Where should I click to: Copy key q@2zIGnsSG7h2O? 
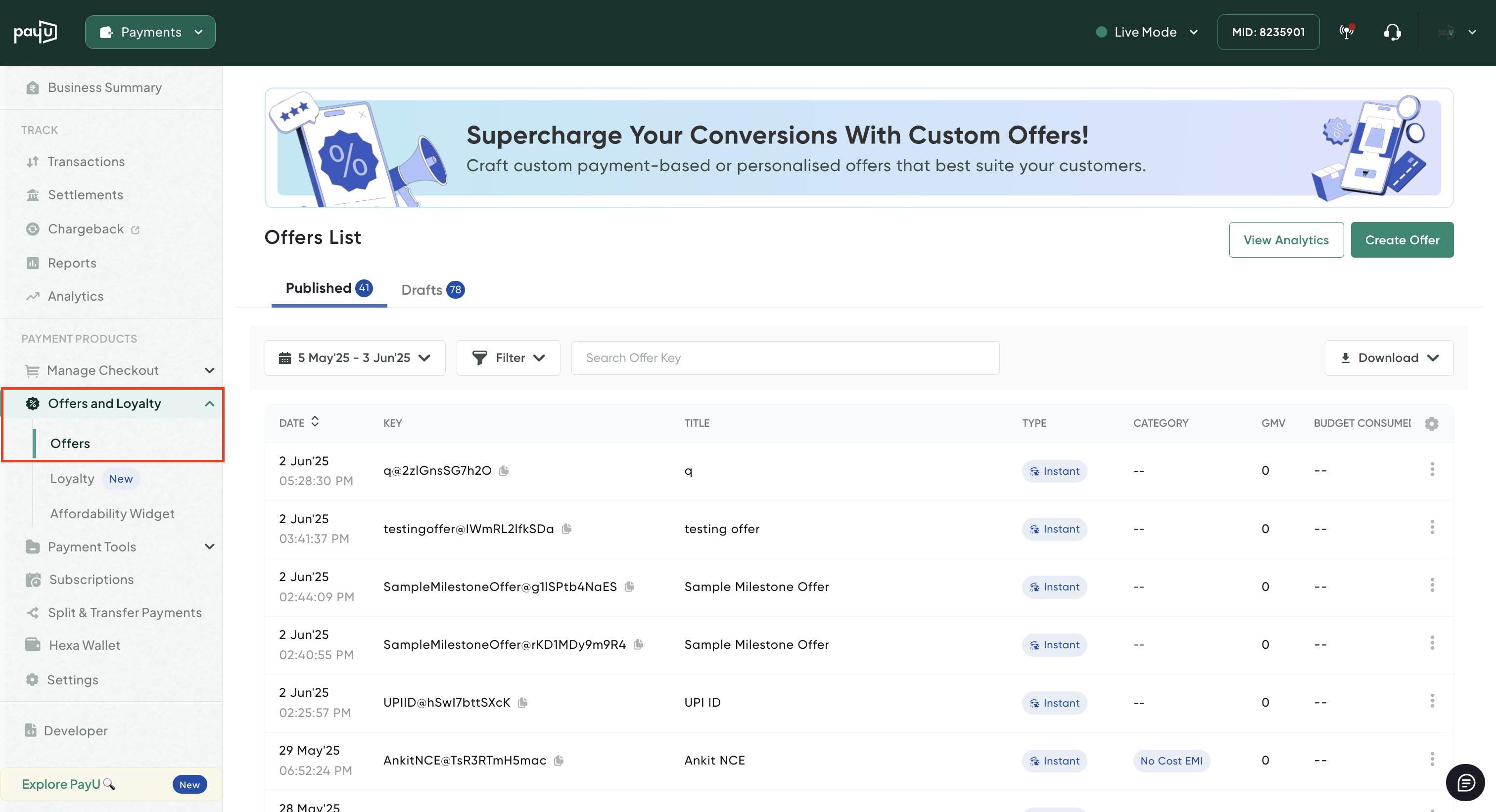tap(504, 471)
